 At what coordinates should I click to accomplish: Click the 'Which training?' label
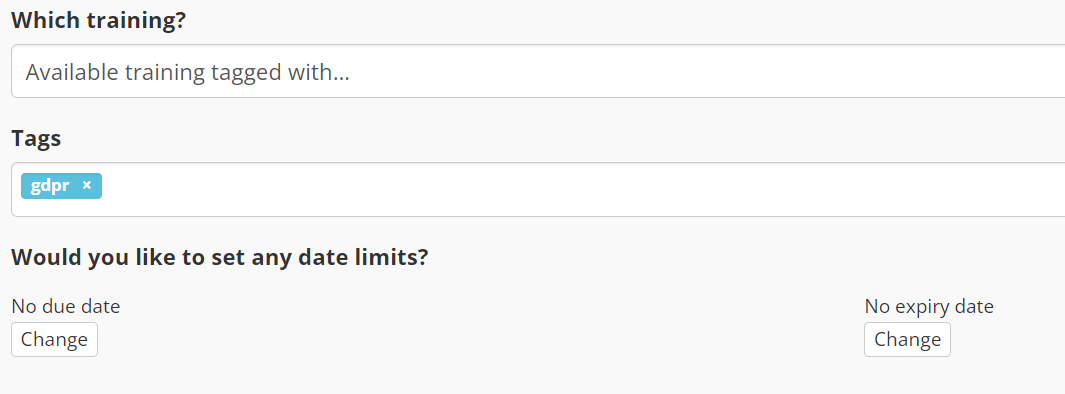pyautogui.click(x=98, y=20)
